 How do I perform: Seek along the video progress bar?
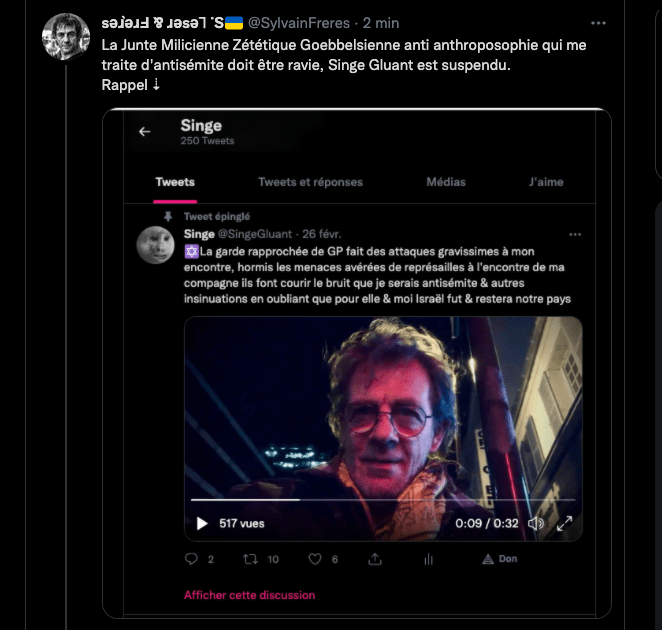point(382,499)
